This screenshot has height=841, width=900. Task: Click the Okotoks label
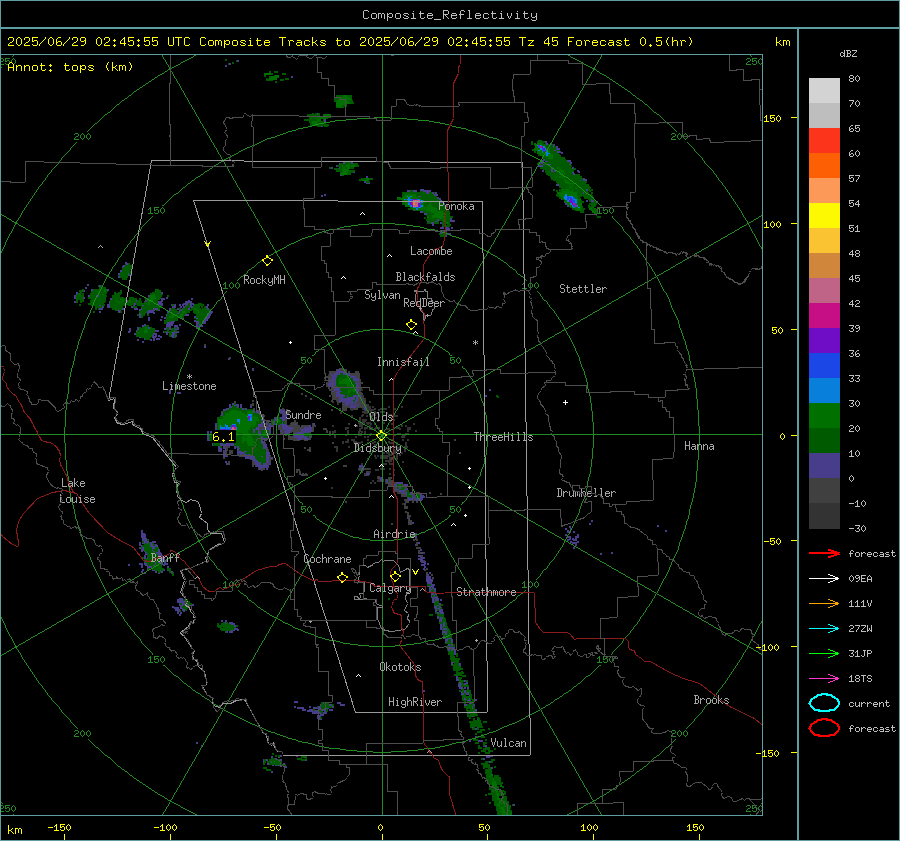[400, 667]
